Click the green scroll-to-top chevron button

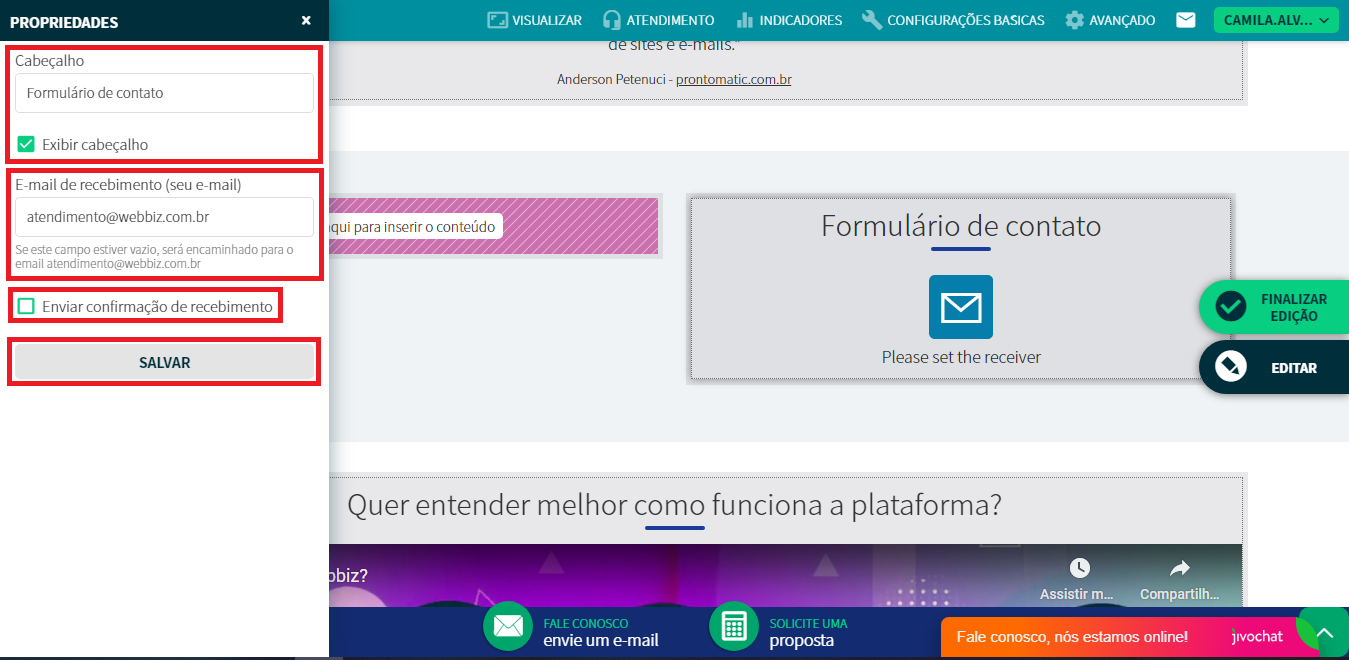point(1325,634)
